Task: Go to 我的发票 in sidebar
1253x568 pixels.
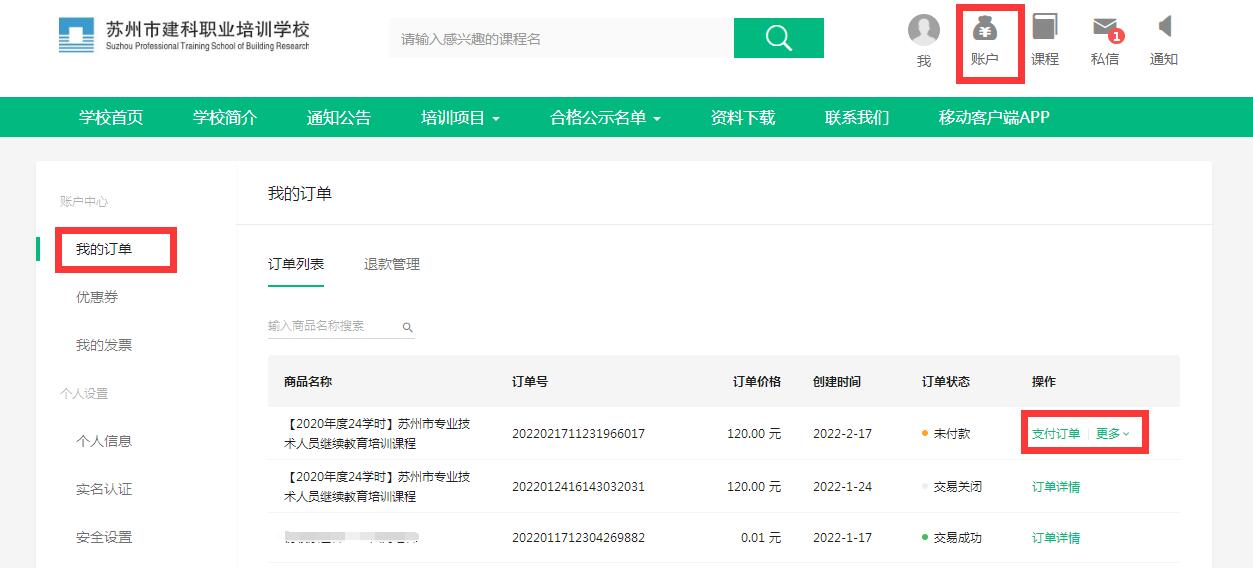Action: [104, 345]
